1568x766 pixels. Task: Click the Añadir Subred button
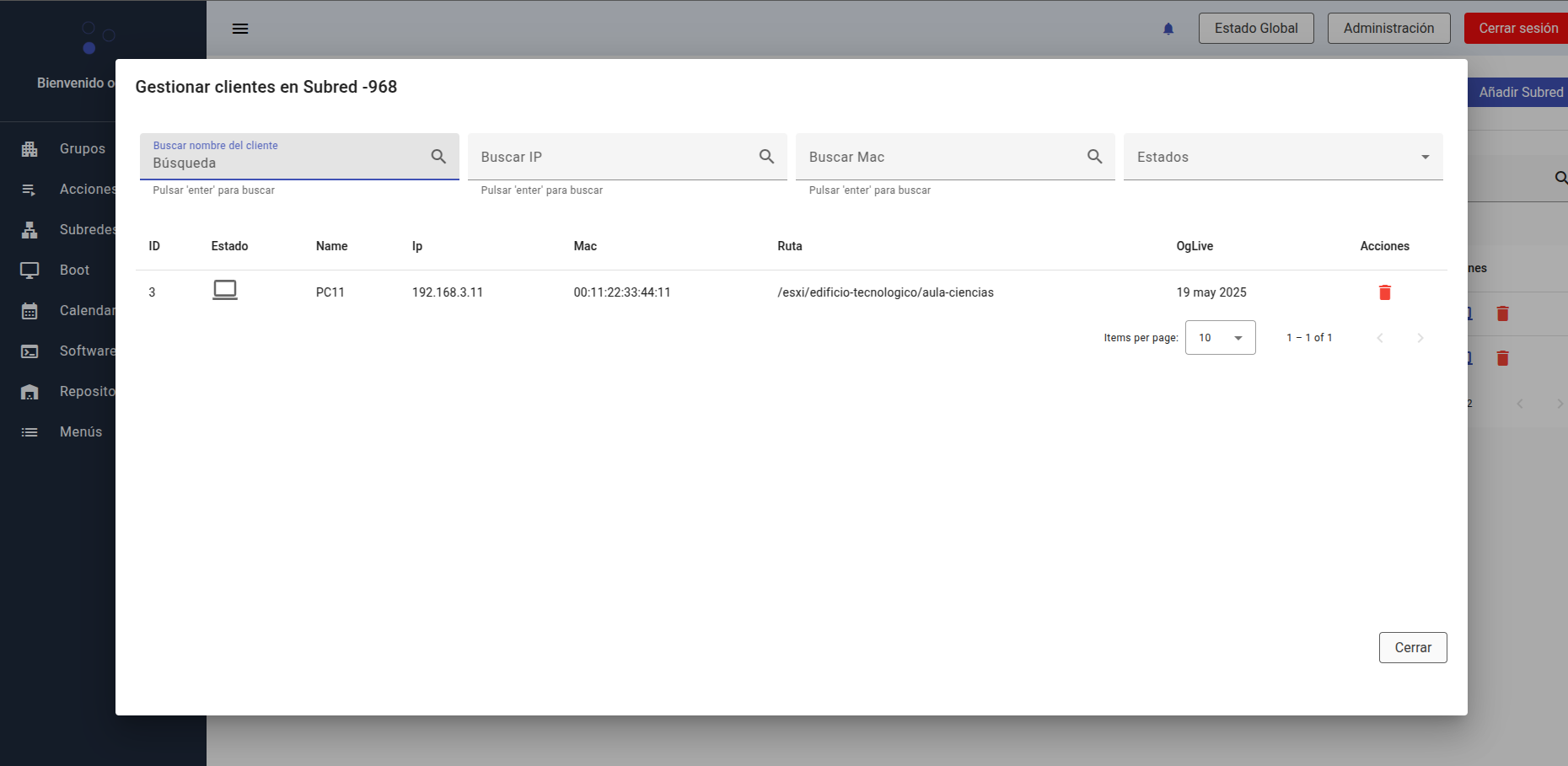point(1519,93)
